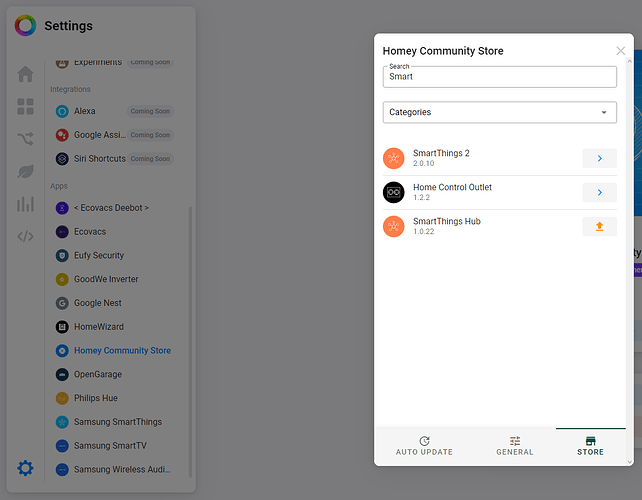The width and height of the screenshot is (642, 500).
Task: Click the SmartThings Hub name text
Action: 447,221
